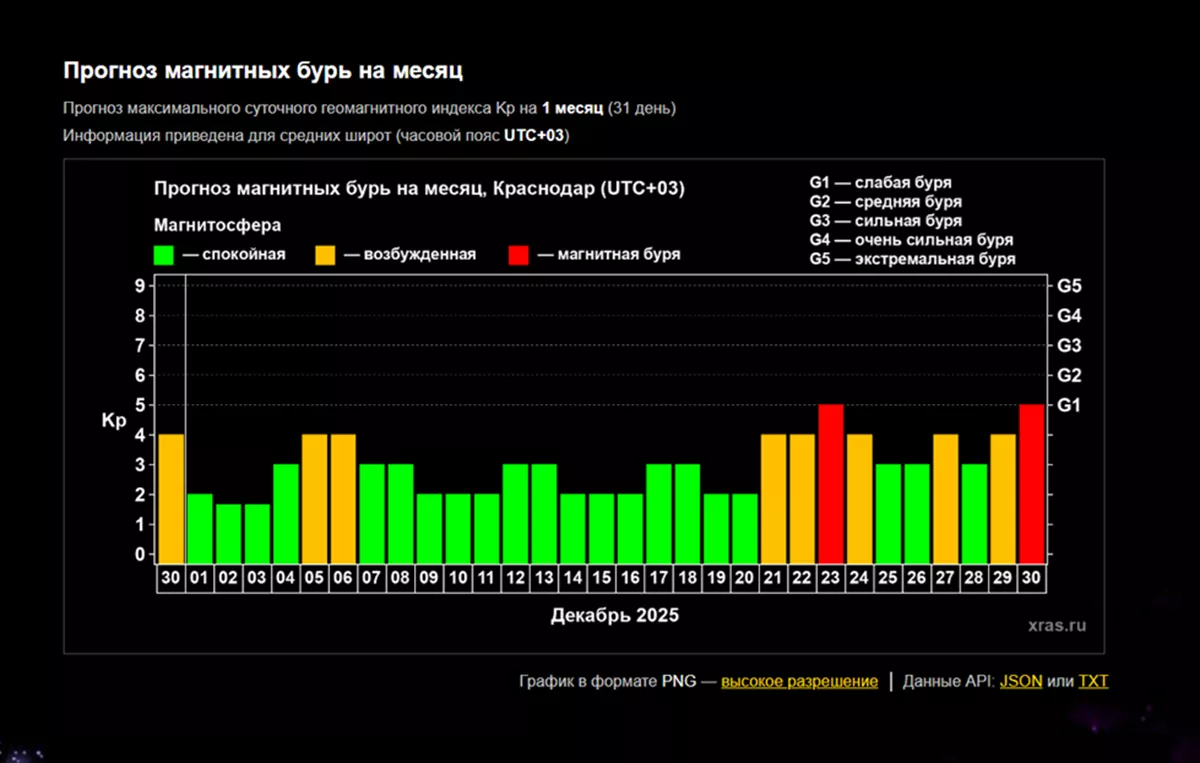This screenshot has height=763, width=1200.
Task: Click the orange "возбужденная" legend swatch
Action: (x=325, y=255)
